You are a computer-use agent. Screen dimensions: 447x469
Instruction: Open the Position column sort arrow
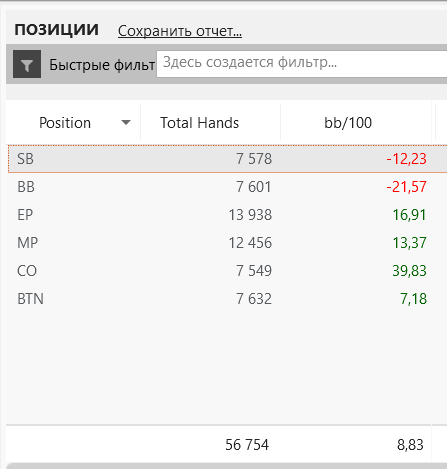pos(126,123)
